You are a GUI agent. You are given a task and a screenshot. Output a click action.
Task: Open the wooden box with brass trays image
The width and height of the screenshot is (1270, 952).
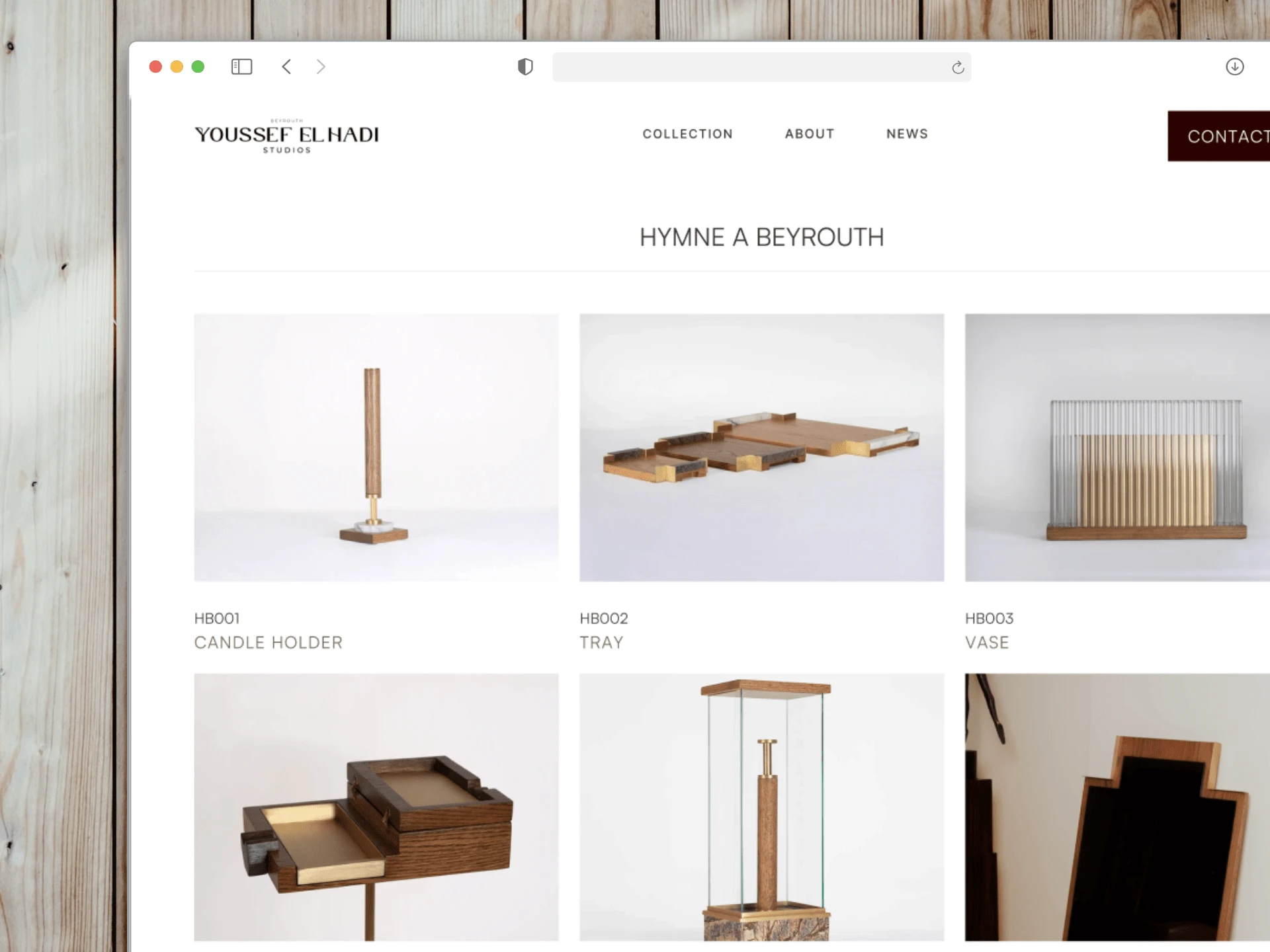376,807
